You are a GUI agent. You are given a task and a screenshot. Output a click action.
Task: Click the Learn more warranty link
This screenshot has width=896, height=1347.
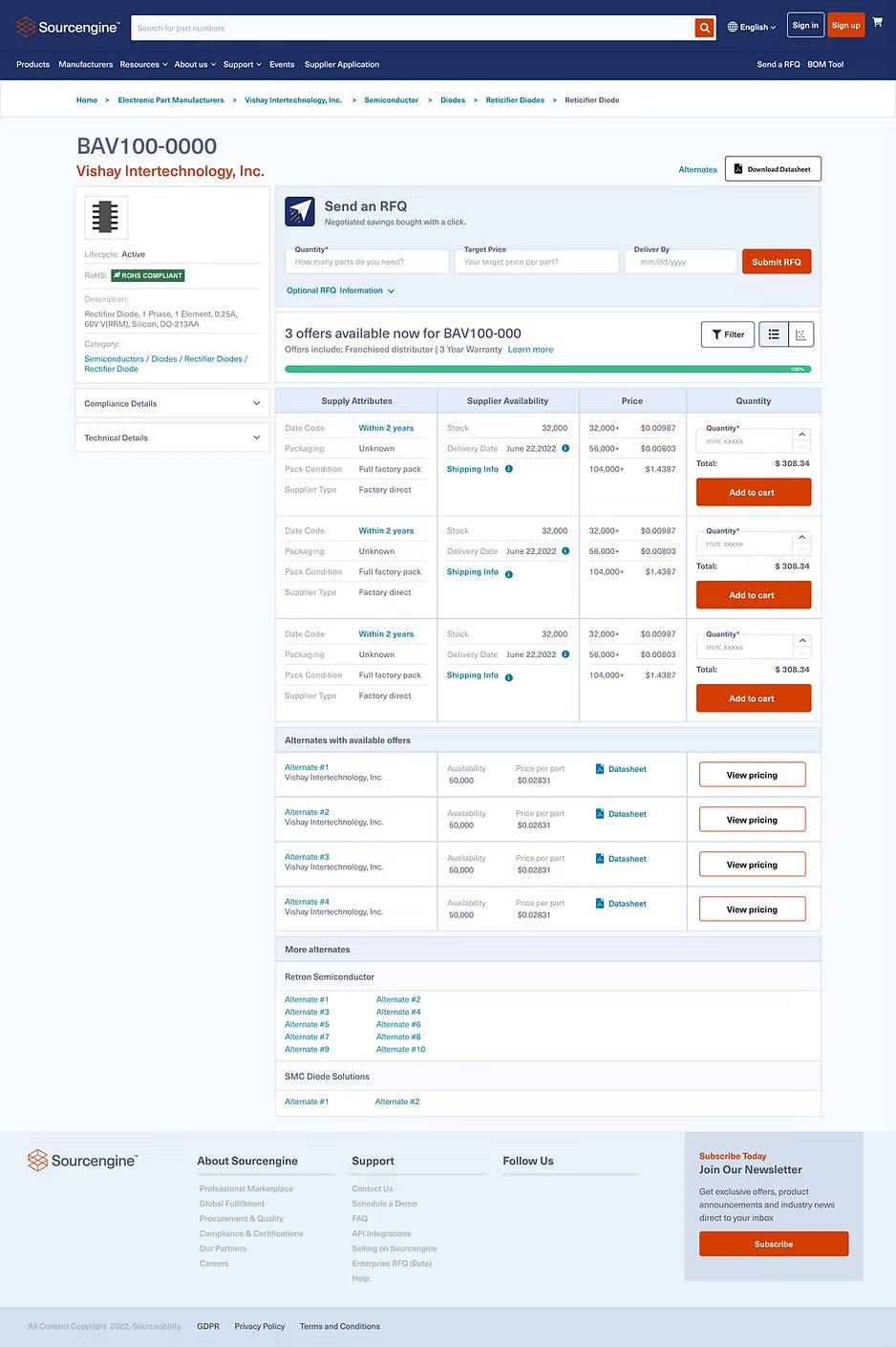click(530, 350)
